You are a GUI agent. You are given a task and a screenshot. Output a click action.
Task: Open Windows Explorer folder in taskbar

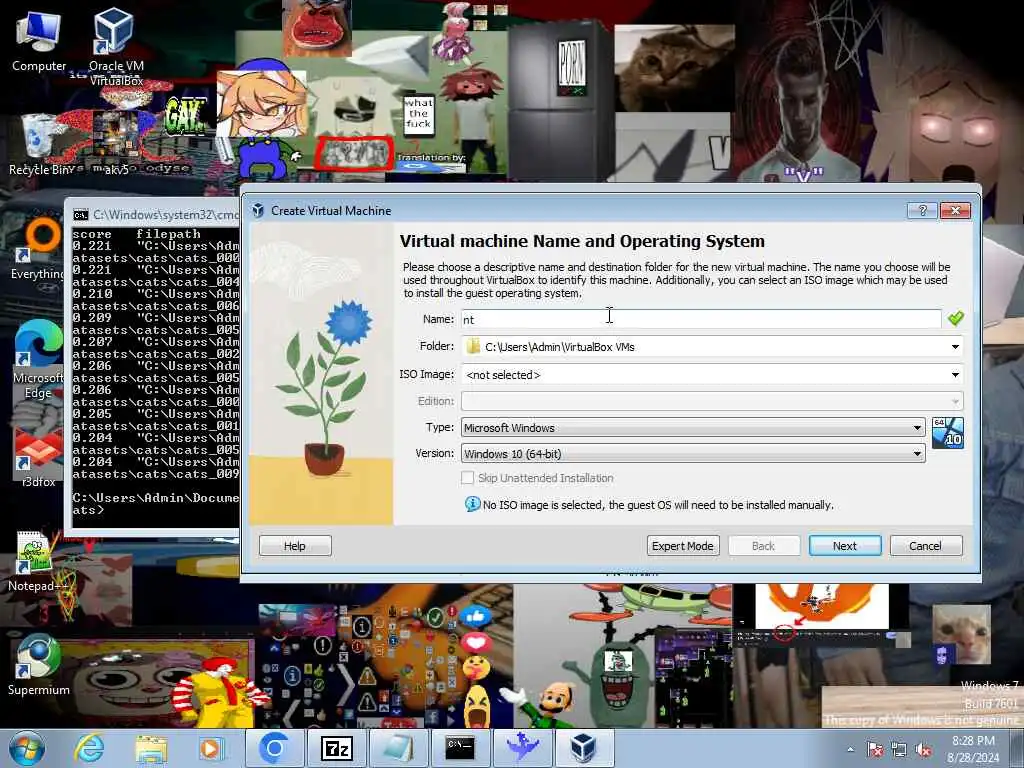(x=151, y=748)
